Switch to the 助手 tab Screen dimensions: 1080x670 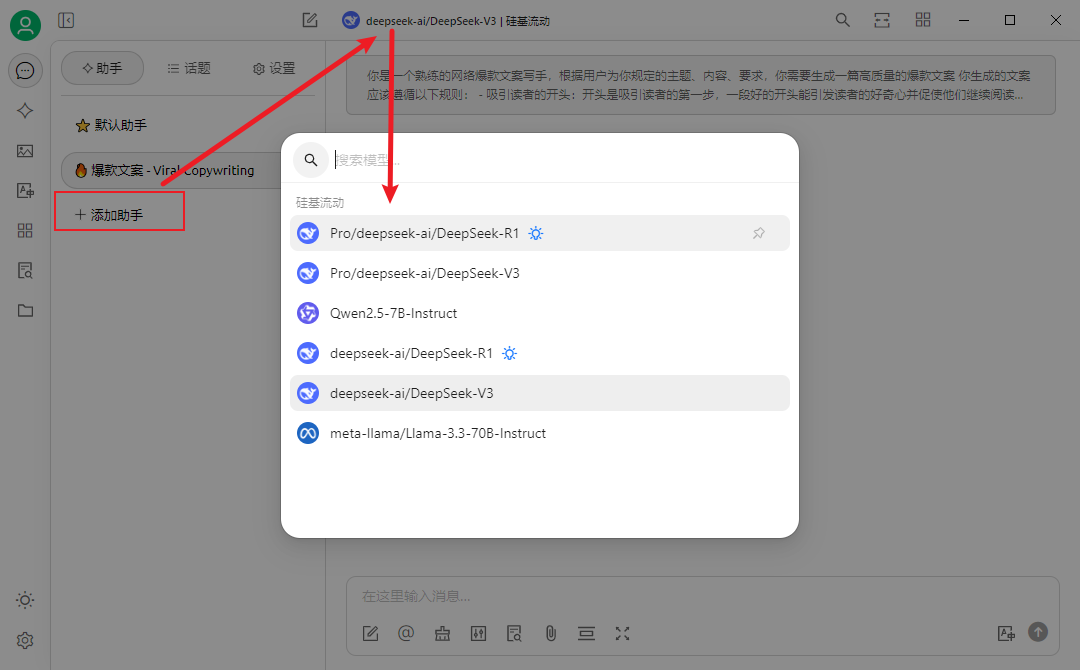click(102, 68)
